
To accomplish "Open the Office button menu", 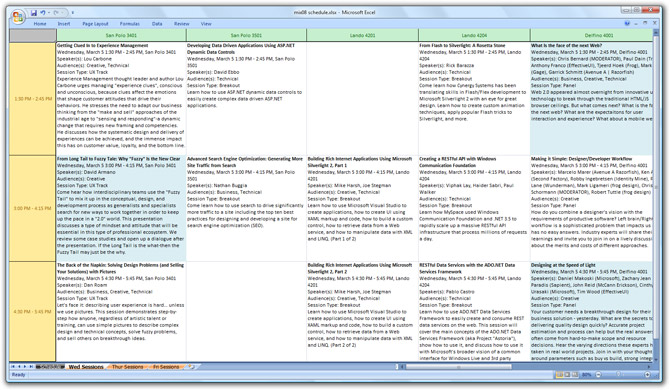I will 18,17.
